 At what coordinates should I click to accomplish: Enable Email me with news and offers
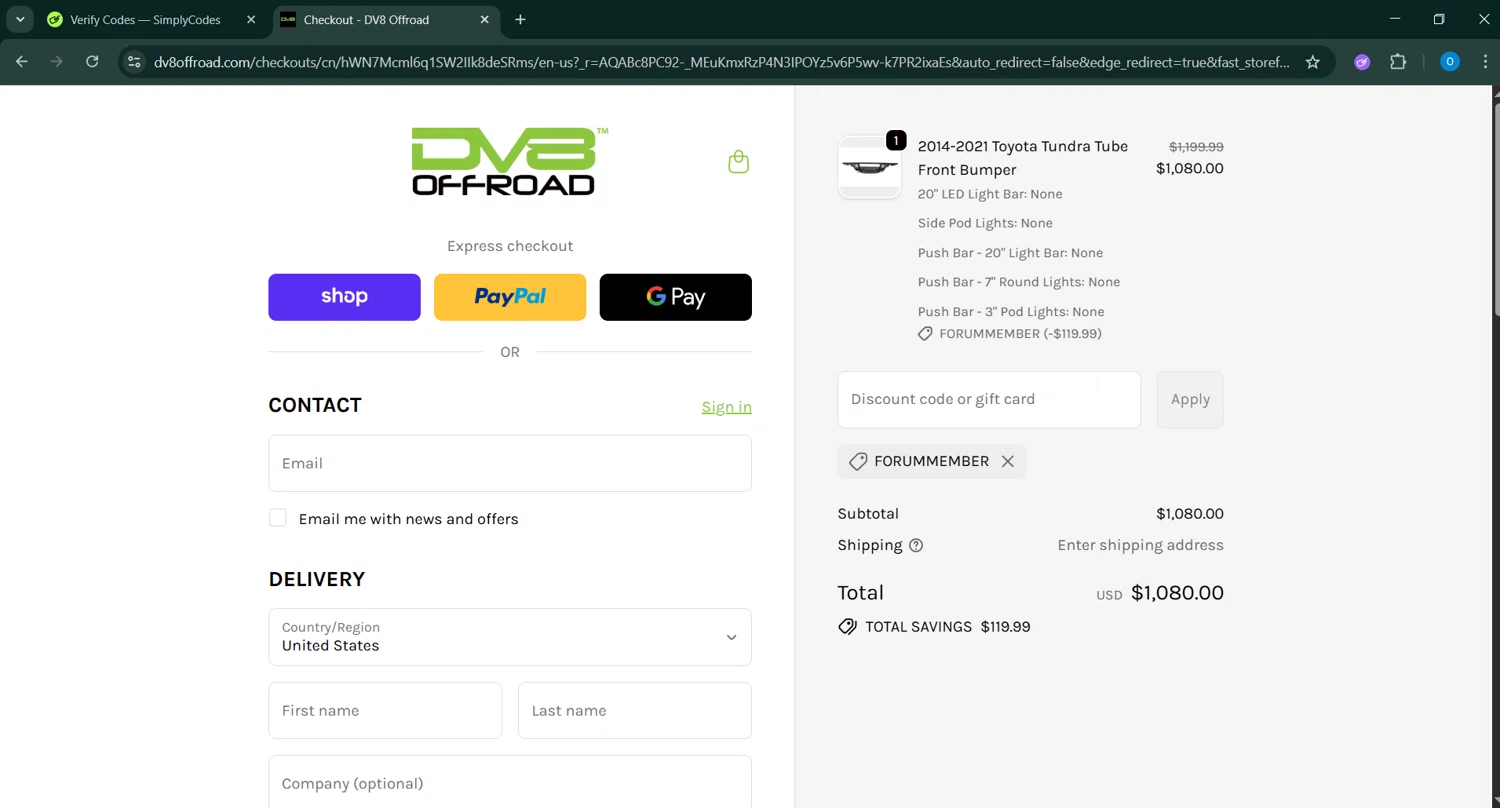coord(278,518)
